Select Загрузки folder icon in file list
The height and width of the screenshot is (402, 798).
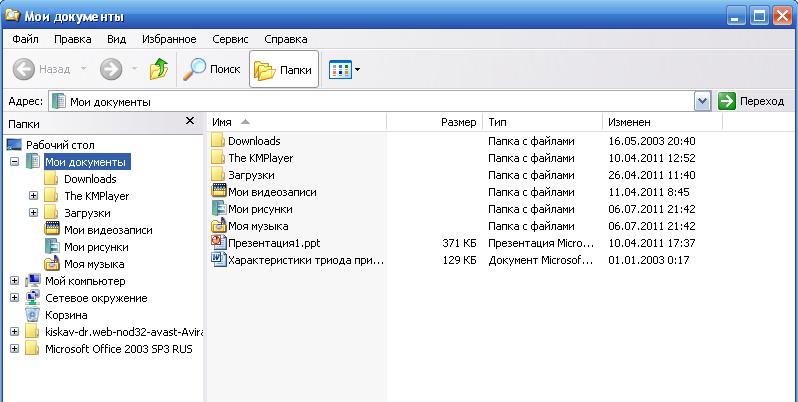[x=218, y=175]
